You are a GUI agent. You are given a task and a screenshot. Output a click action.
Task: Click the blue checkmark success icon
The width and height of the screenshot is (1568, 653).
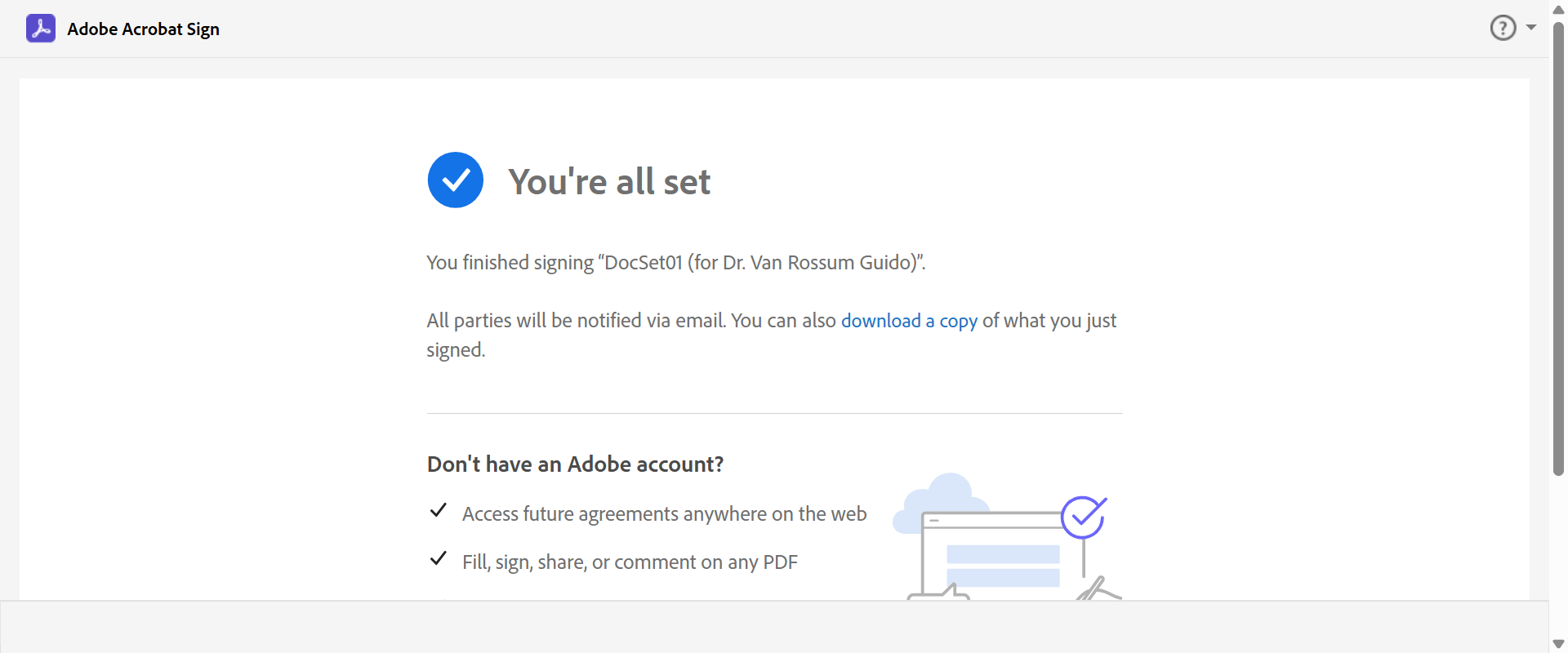[x=456, y=180]
